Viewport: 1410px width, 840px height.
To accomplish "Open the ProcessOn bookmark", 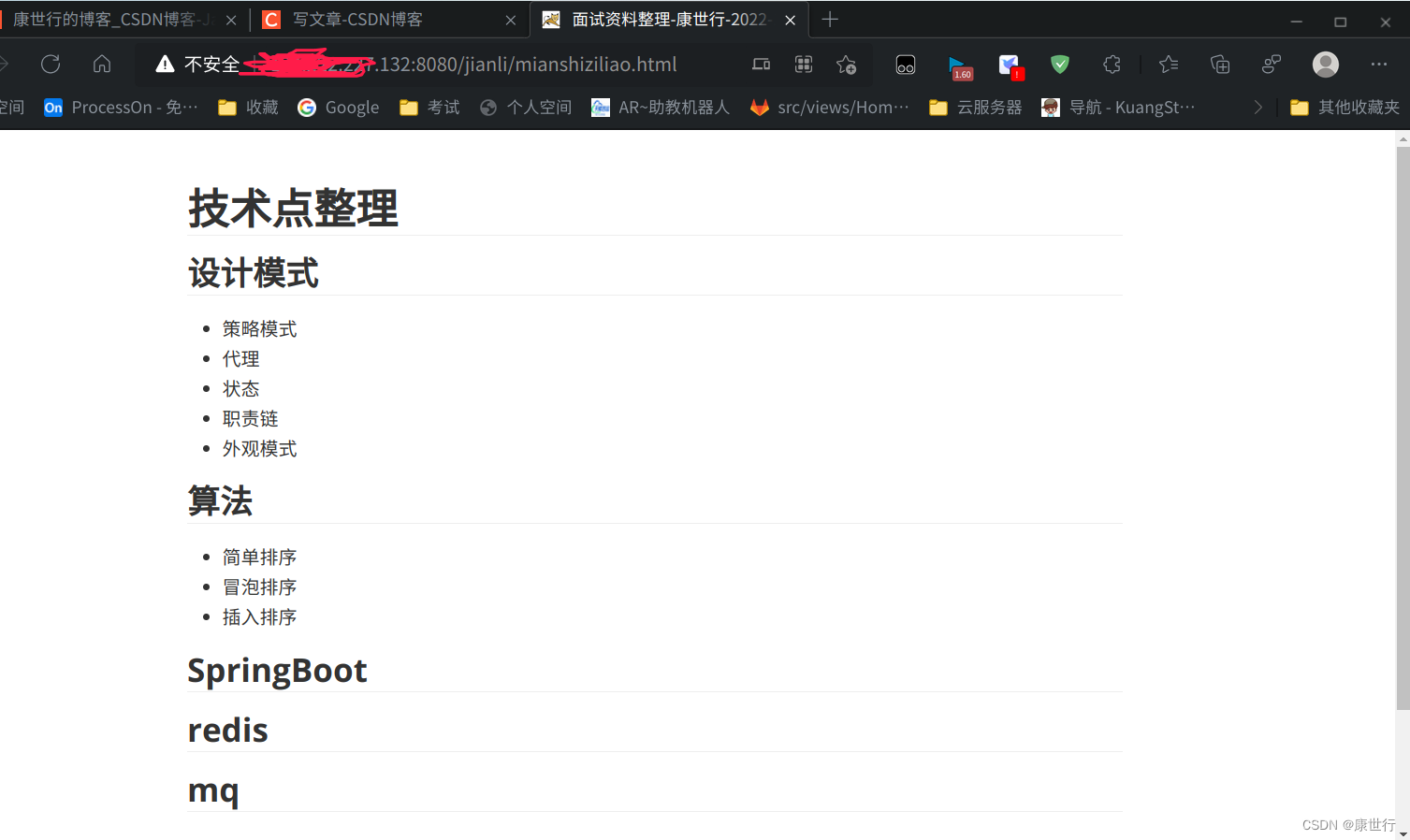I will [120, 107].
